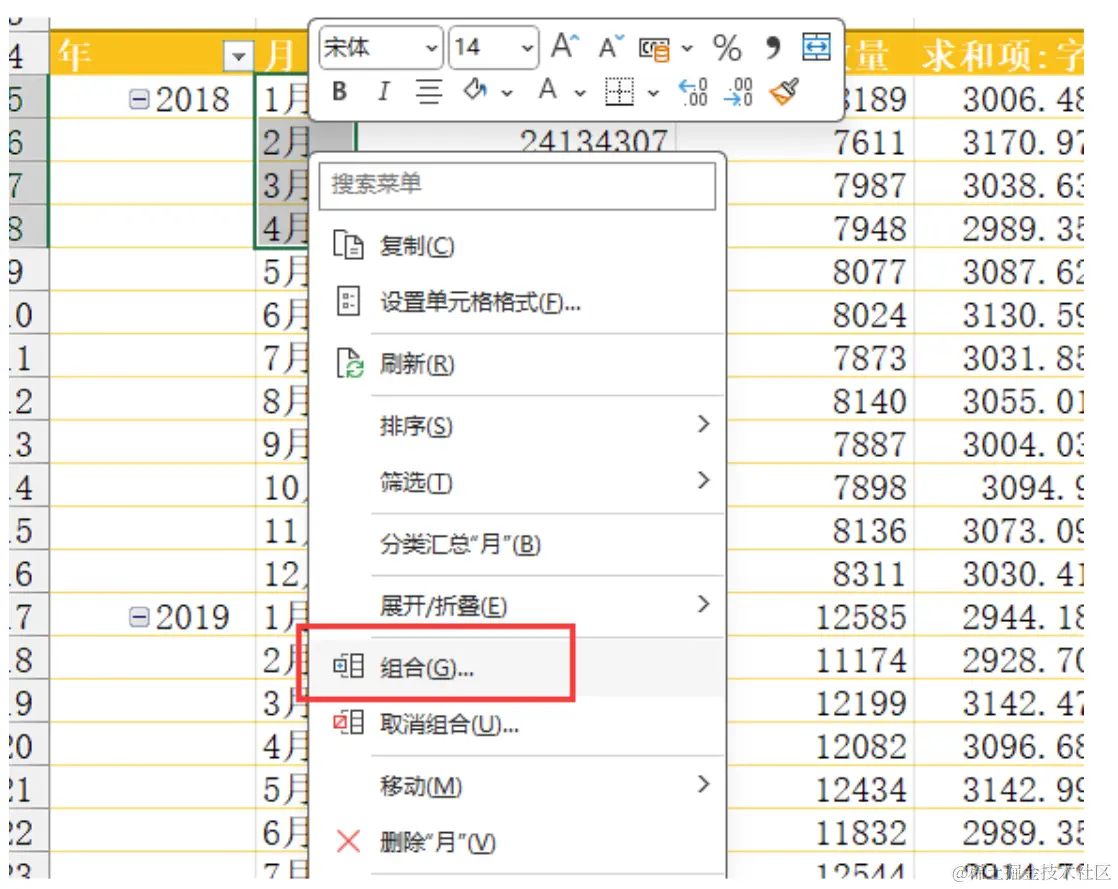Select the 2018 year cell

(153, 98)
